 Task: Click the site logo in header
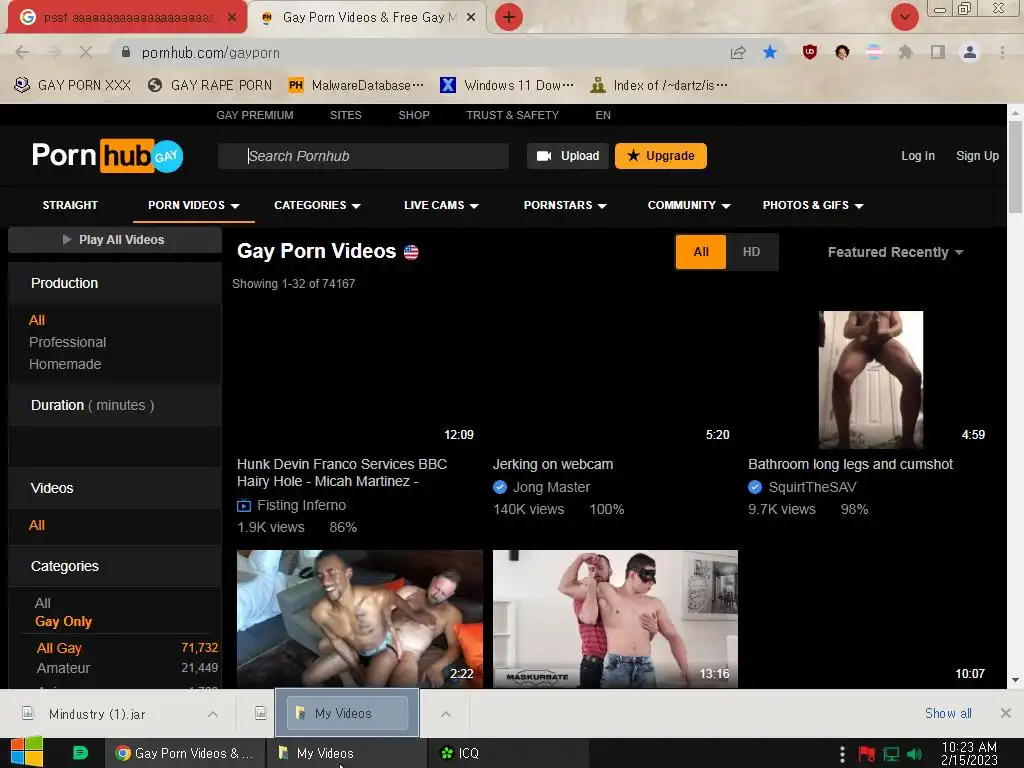tap(108, 155)
